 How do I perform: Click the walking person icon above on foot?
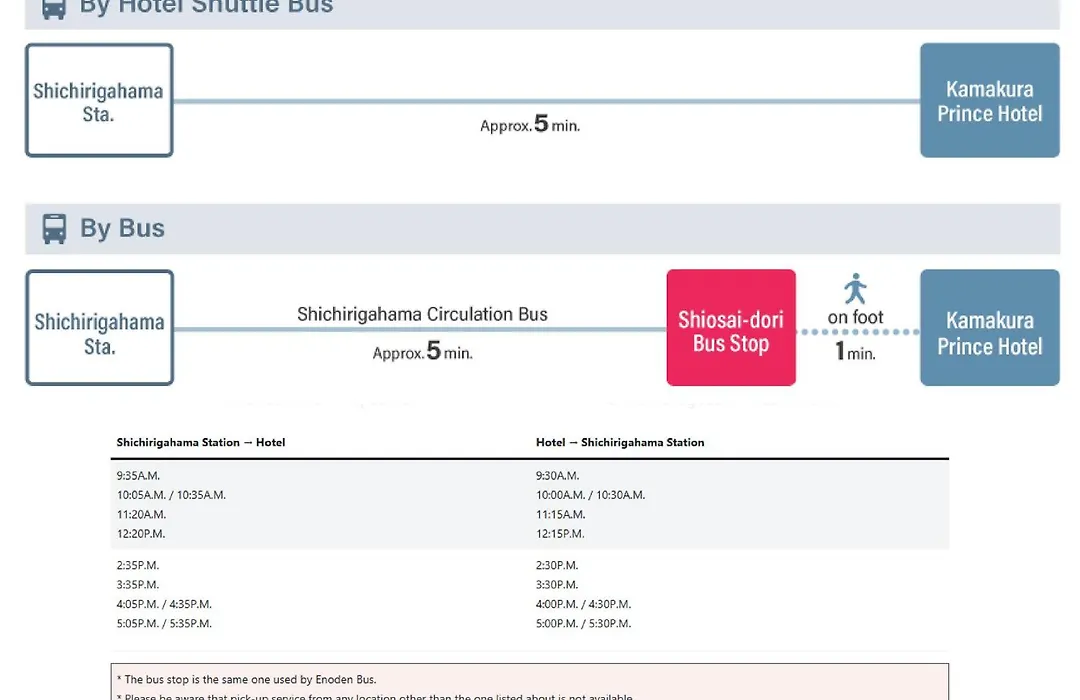(x=855, y=289)
